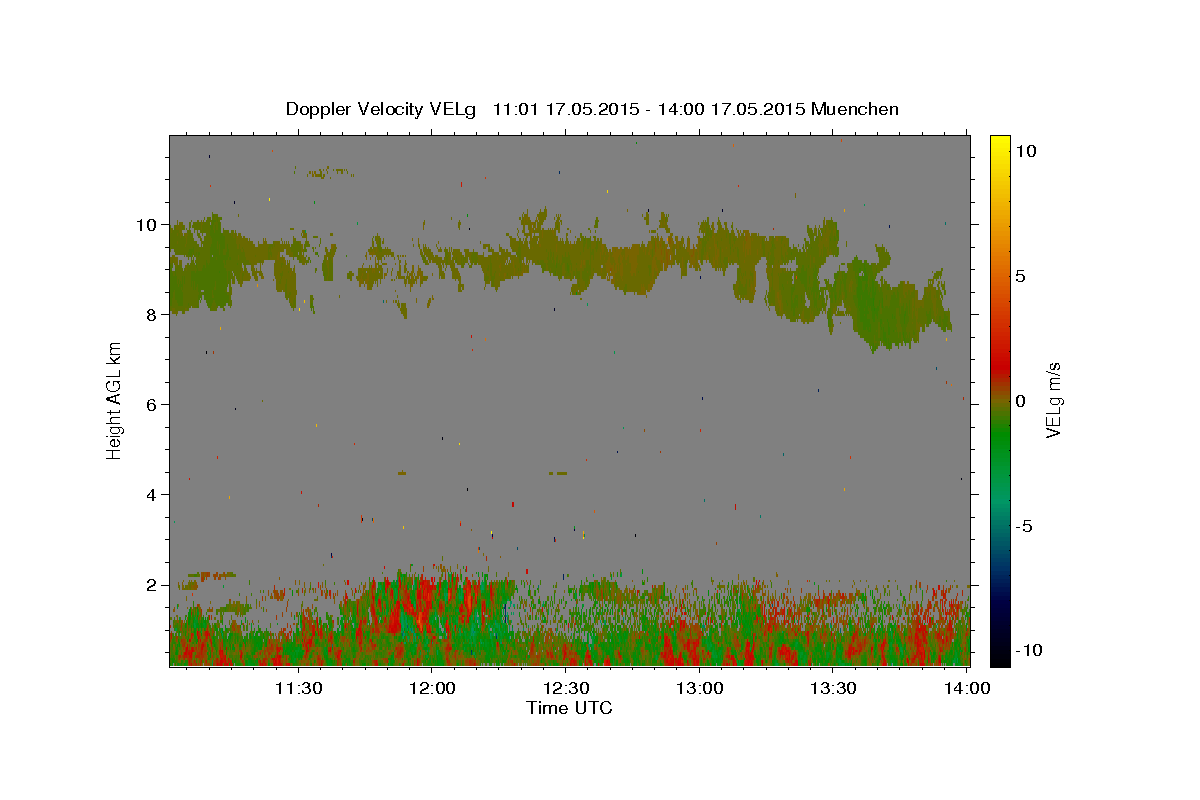This screenshot has width=1200, height=800.
Task: Click the colorbar value 0
Action: [x=1020, y=401]
